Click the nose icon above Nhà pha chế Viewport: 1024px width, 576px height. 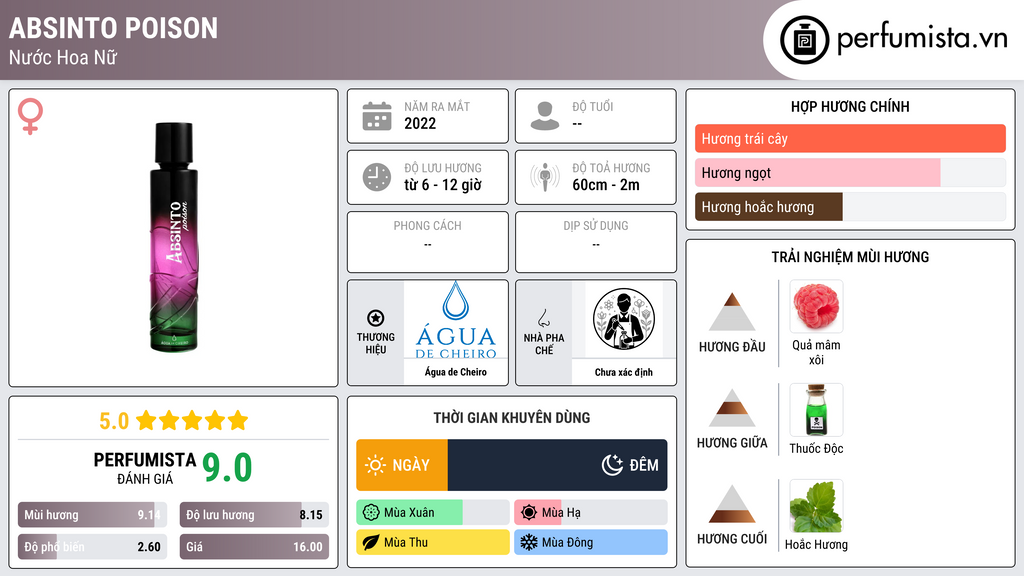(x=543, y=318)
